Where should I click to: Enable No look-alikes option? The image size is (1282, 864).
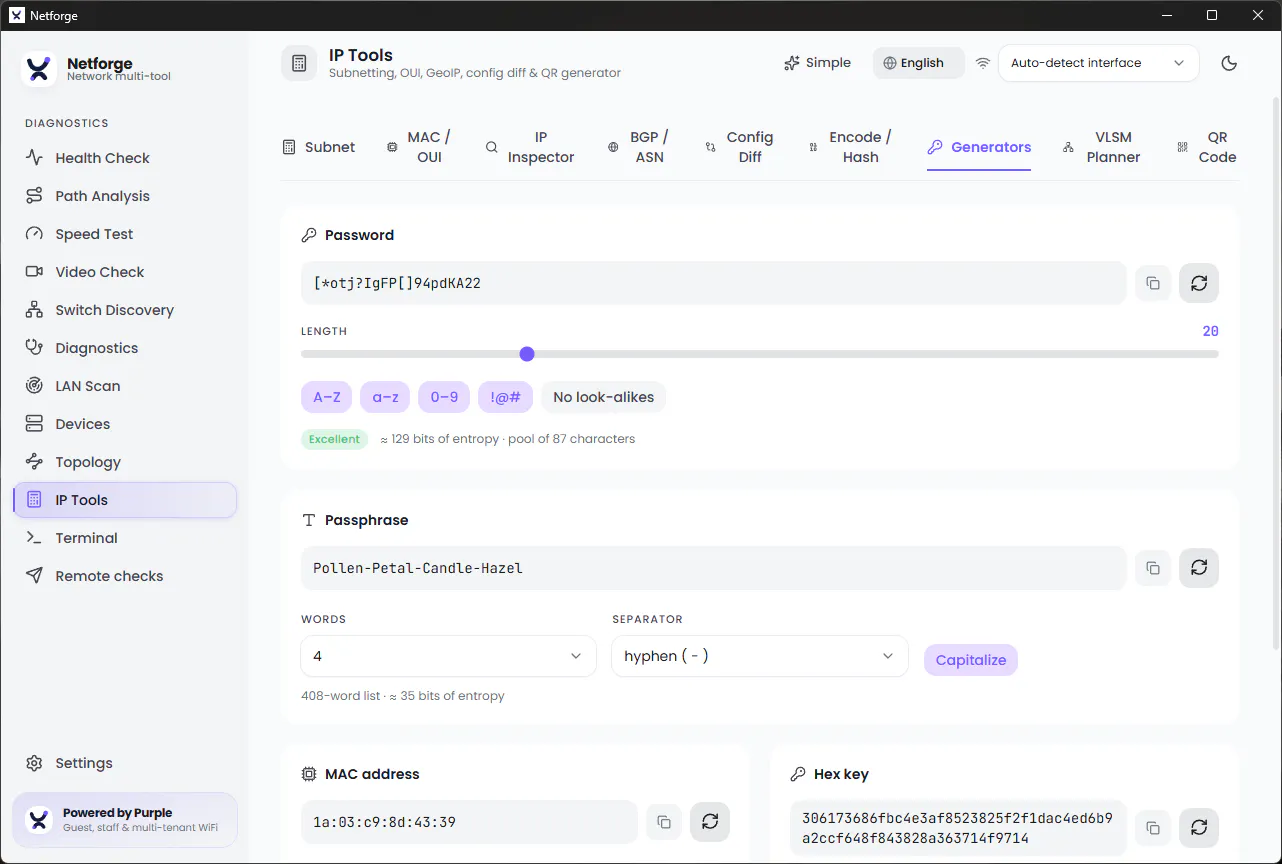[x=603, y=397]
